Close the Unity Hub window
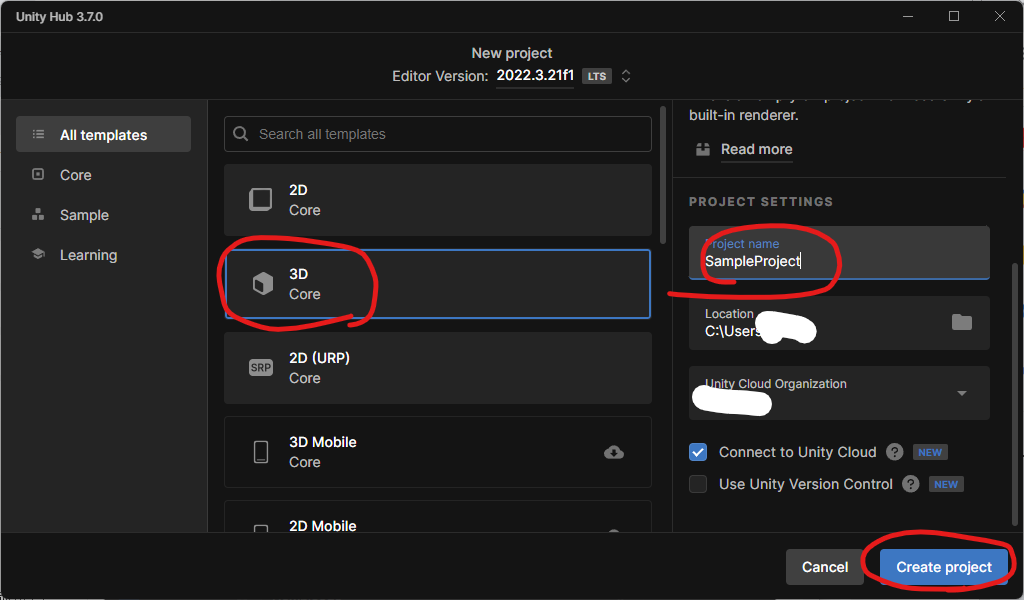The height and width of the screenshot is (600, 1024). coord(999,16)
